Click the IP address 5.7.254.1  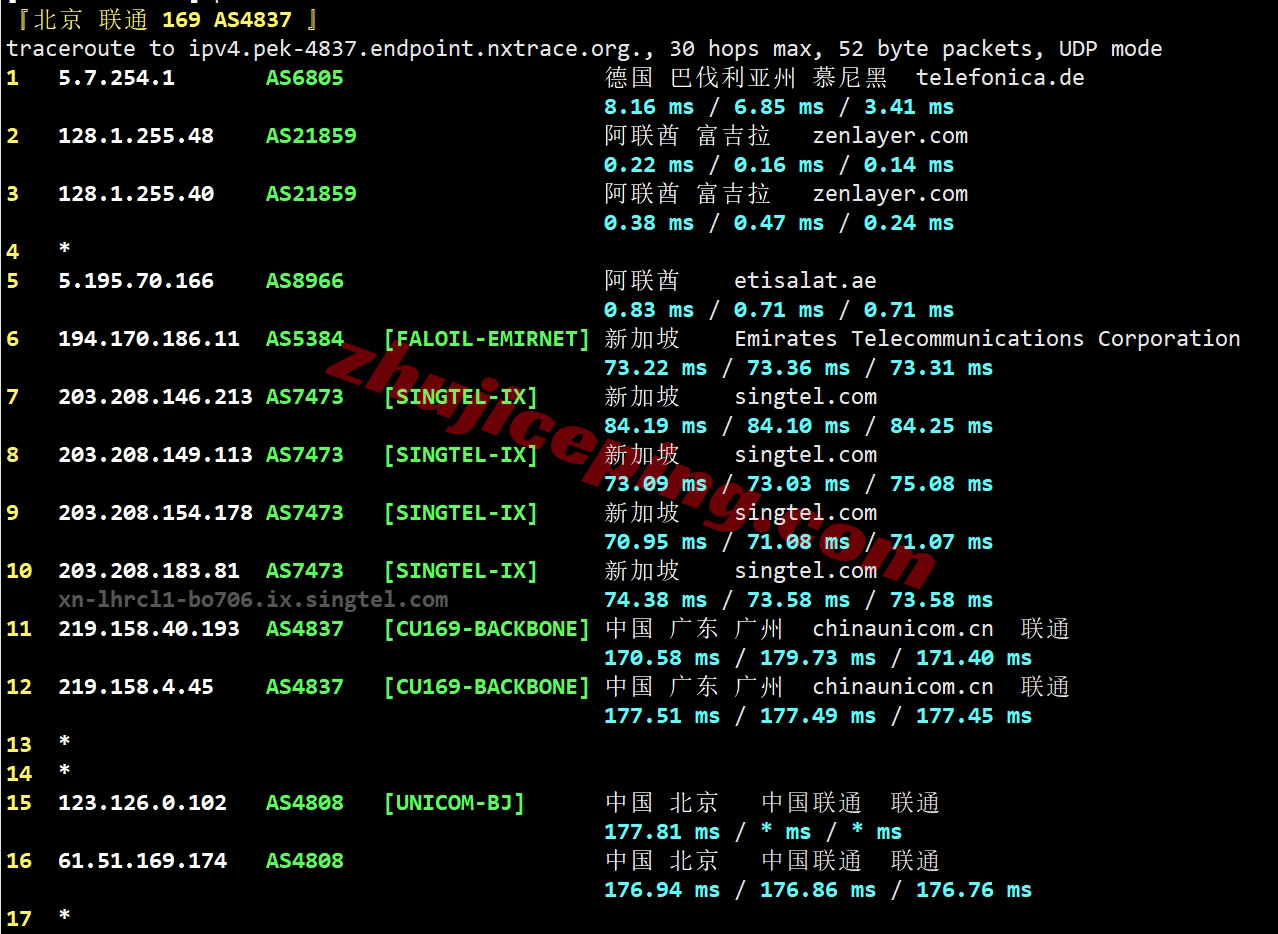point(116,78)
